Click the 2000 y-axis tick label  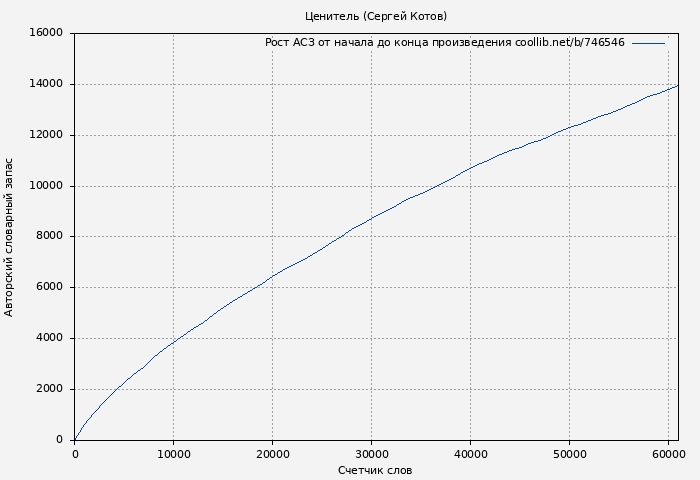[x=49, y=389]
